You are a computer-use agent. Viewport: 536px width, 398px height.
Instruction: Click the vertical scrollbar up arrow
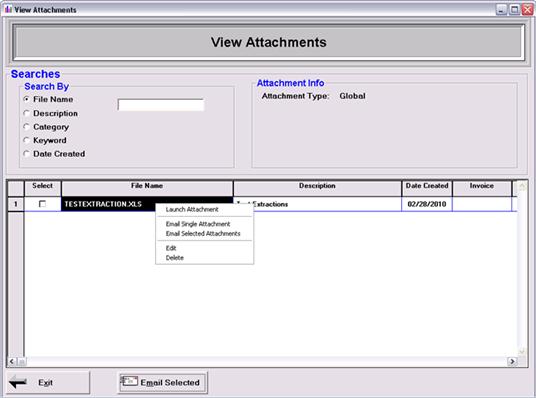[522, 186]
